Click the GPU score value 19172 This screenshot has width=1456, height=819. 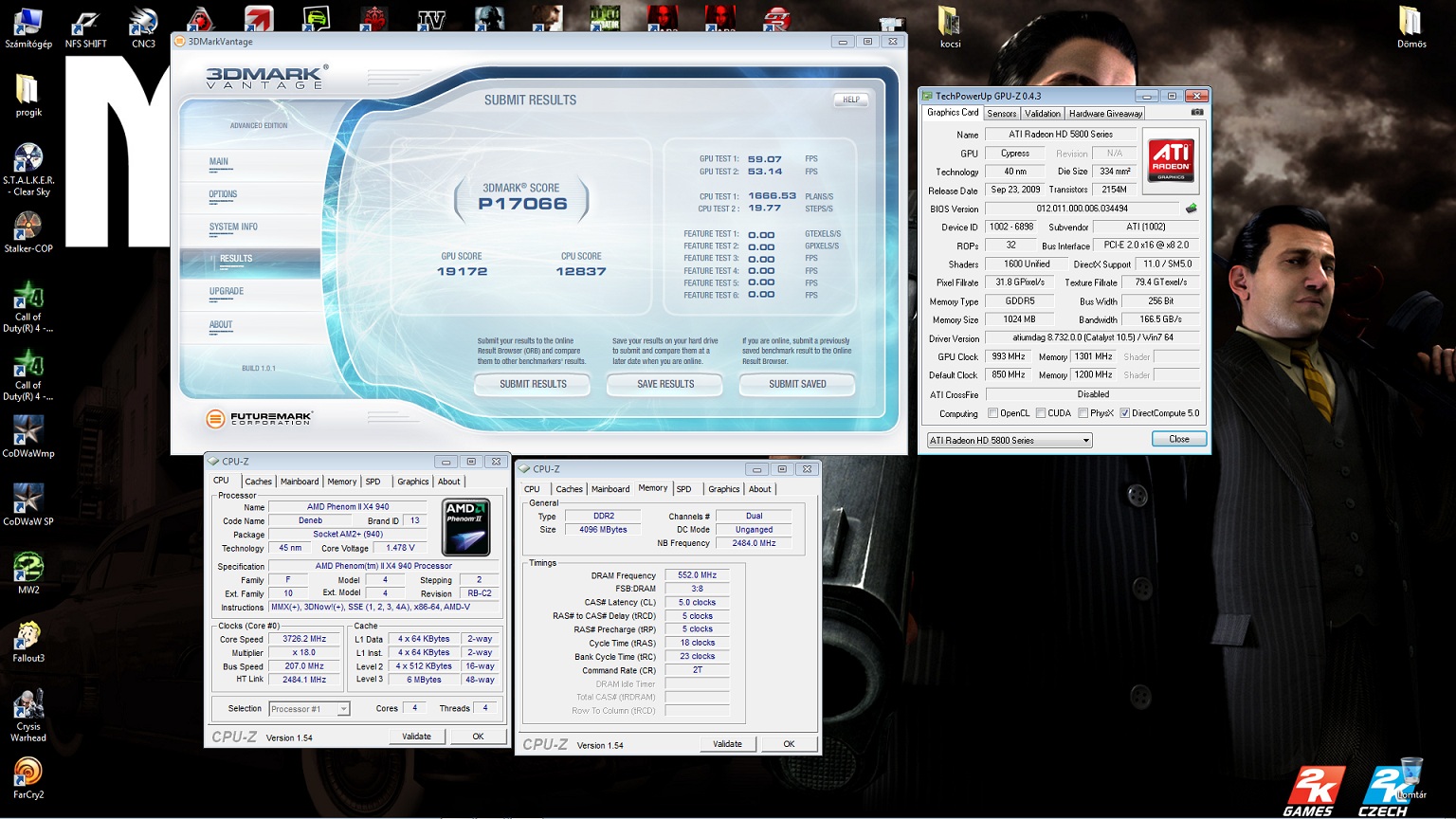pos(462,272)
